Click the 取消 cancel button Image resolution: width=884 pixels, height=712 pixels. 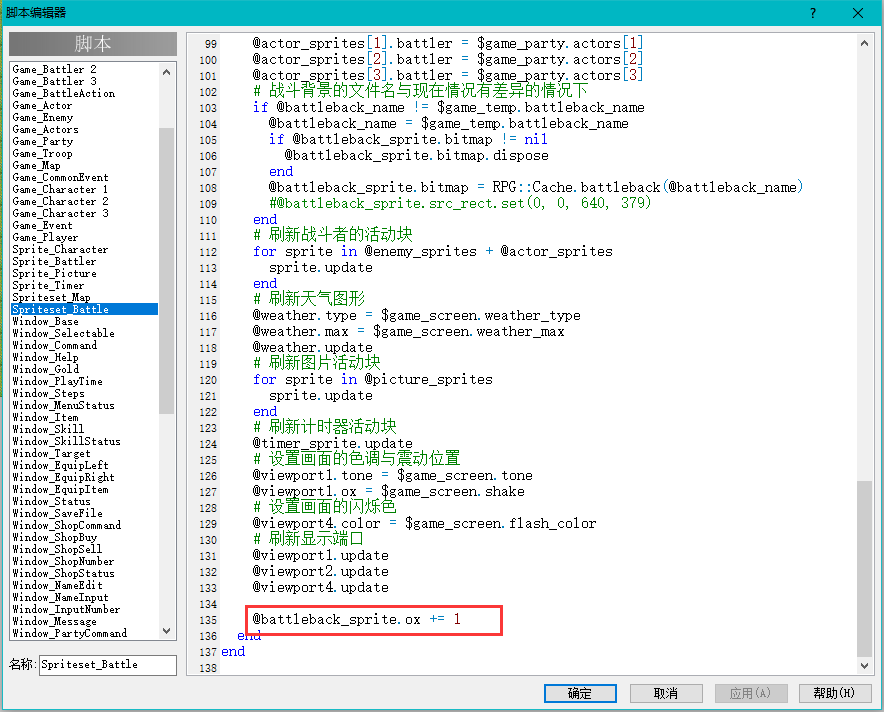pyautogui.click(x=666, y=693)
